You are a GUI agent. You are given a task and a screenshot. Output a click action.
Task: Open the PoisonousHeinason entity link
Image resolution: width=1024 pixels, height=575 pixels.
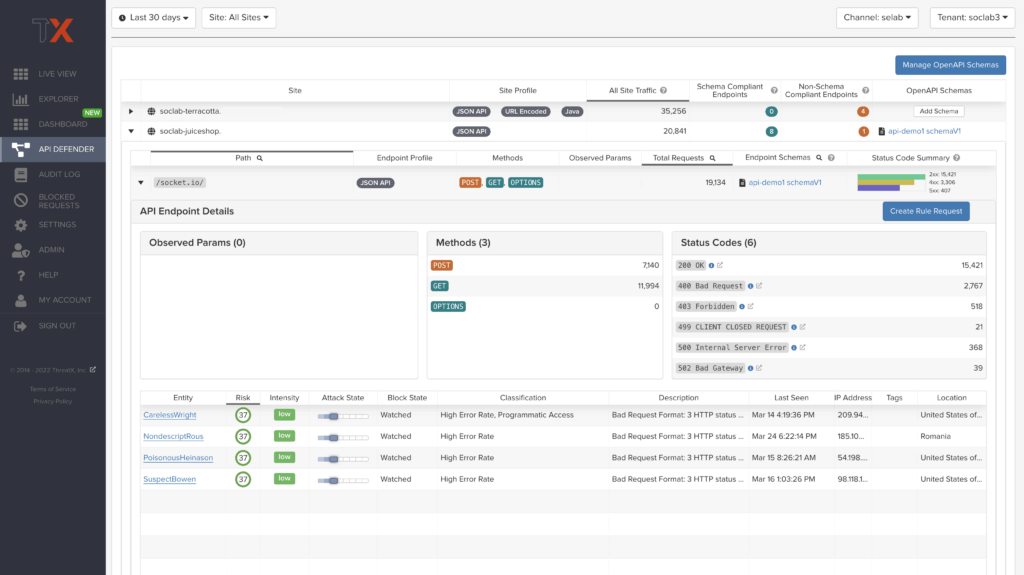click(x=178, y=458)
